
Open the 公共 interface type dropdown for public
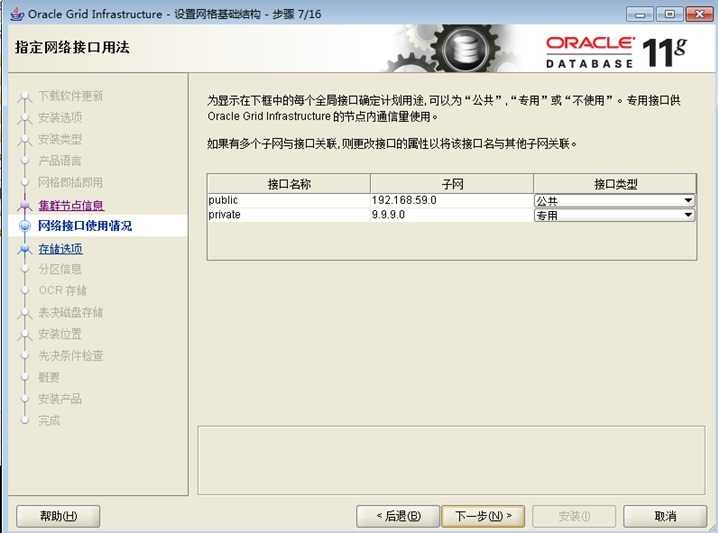[615, 201]
